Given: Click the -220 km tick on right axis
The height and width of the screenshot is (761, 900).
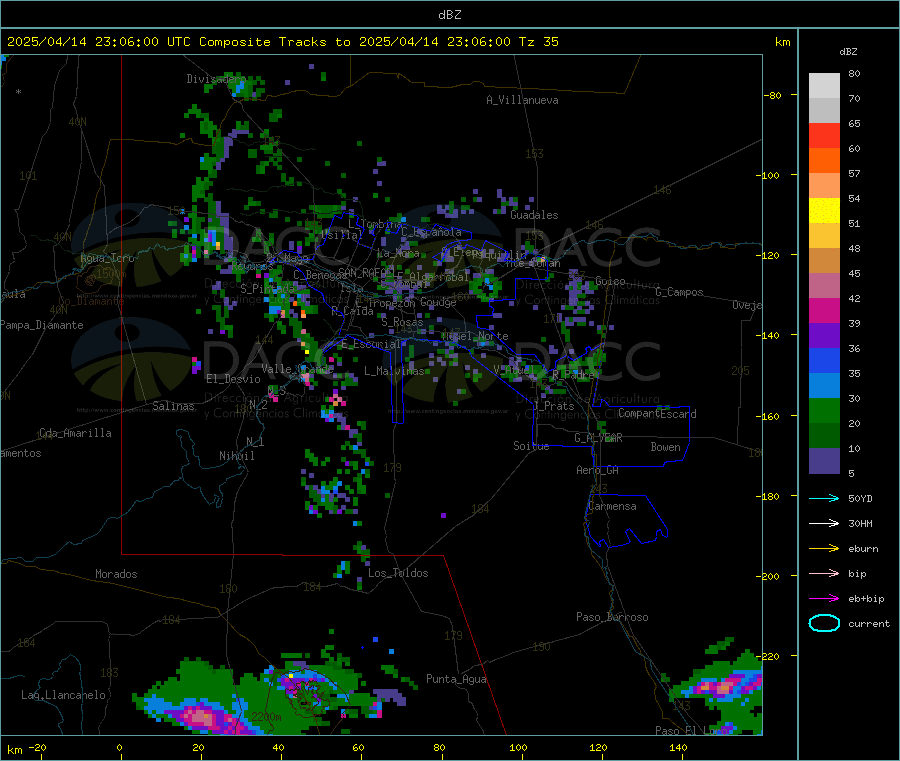Looking at the screenshot, I should pyautogui.click(x=770, y=657).
